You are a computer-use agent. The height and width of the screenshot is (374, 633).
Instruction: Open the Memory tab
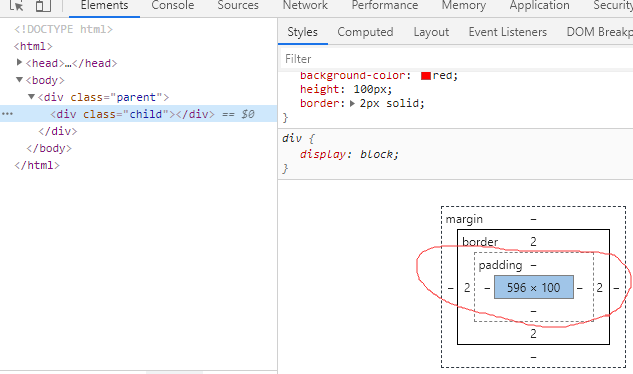(464, 6)
